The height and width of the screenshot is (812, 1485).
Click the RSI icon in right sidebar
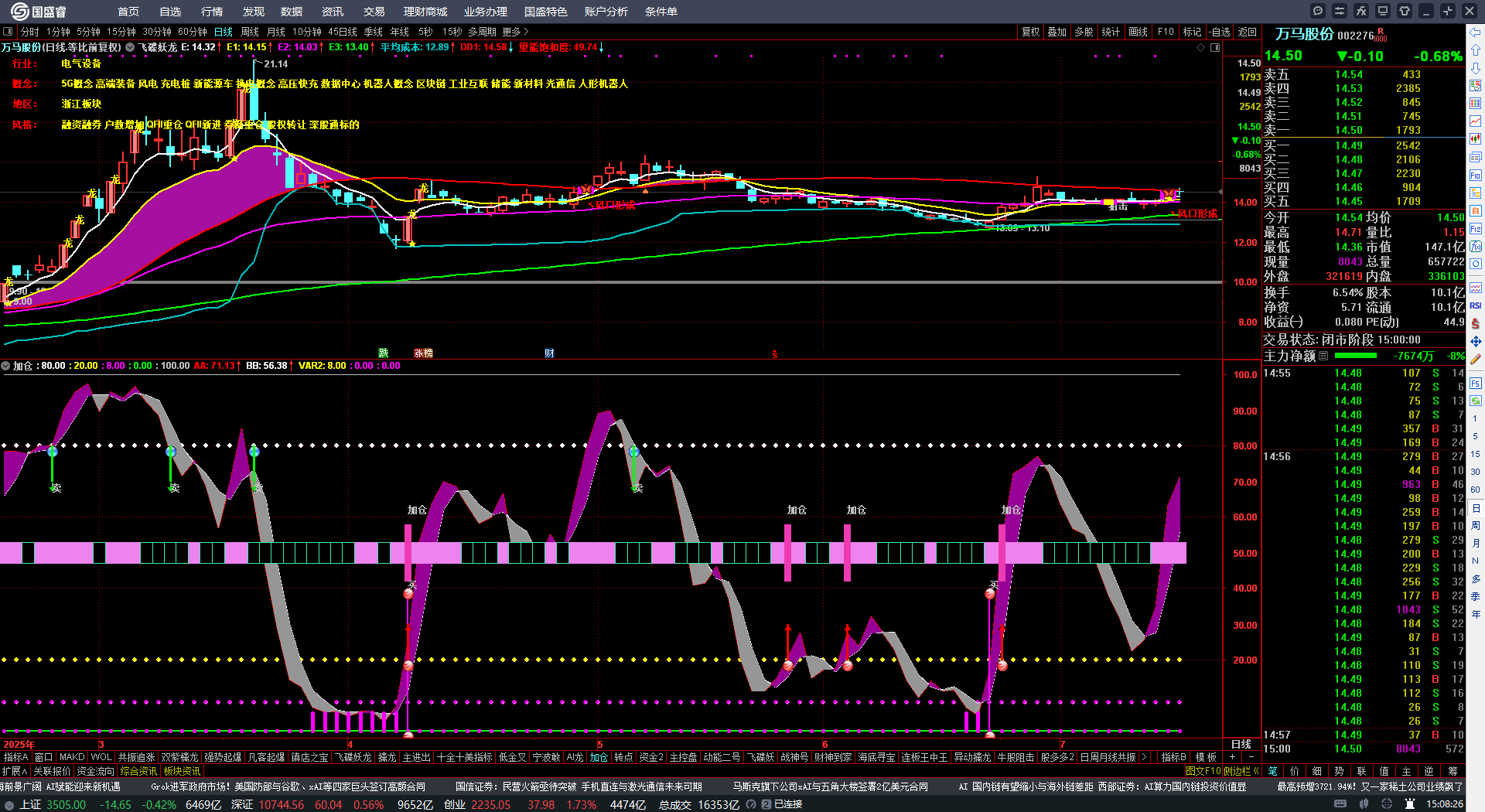[x=1476, y=305]
